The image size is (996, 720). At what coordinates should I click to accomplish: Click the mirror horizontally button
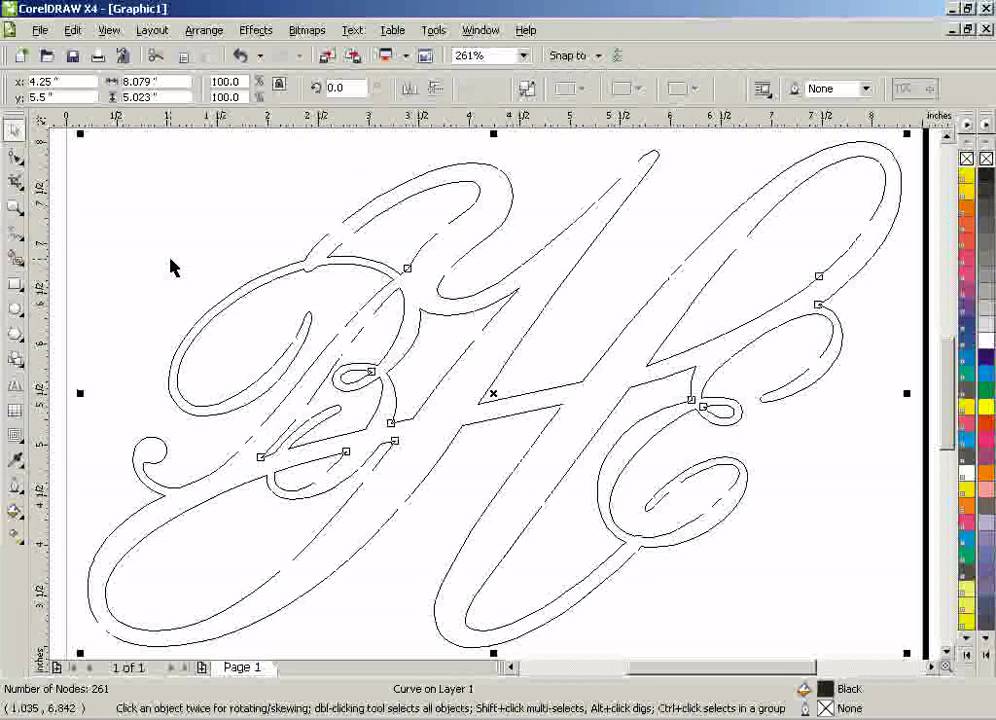pyautogui.click(x=410, y=88)
